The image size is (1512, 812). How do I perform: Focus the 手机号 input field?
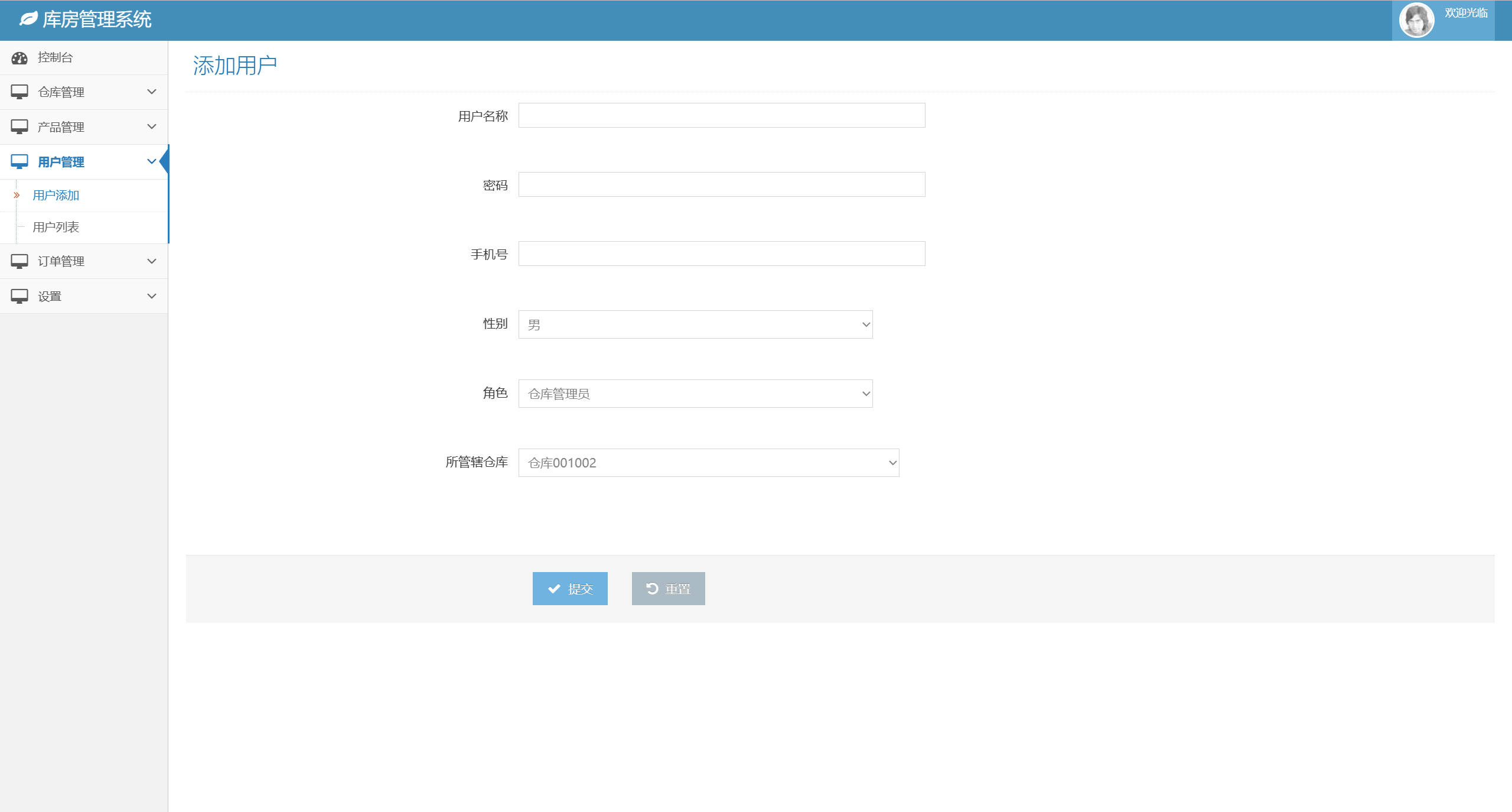pos(721,254)
